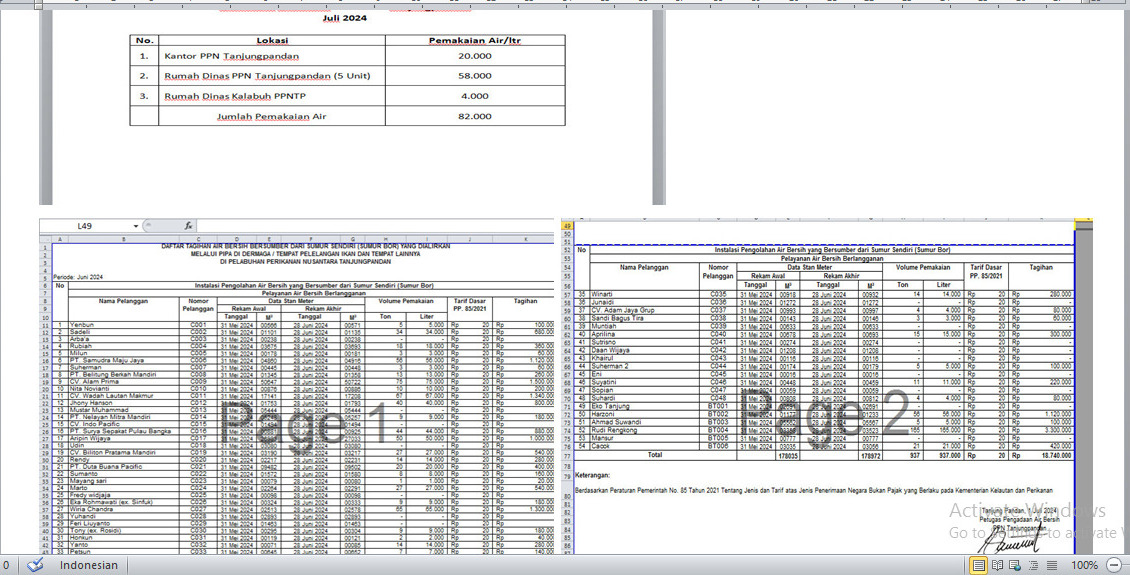The image size is (1130, 575).
Task: Click 'Periode: Juni 2024' in the Page 1 picture
Action: coord(79,277)
